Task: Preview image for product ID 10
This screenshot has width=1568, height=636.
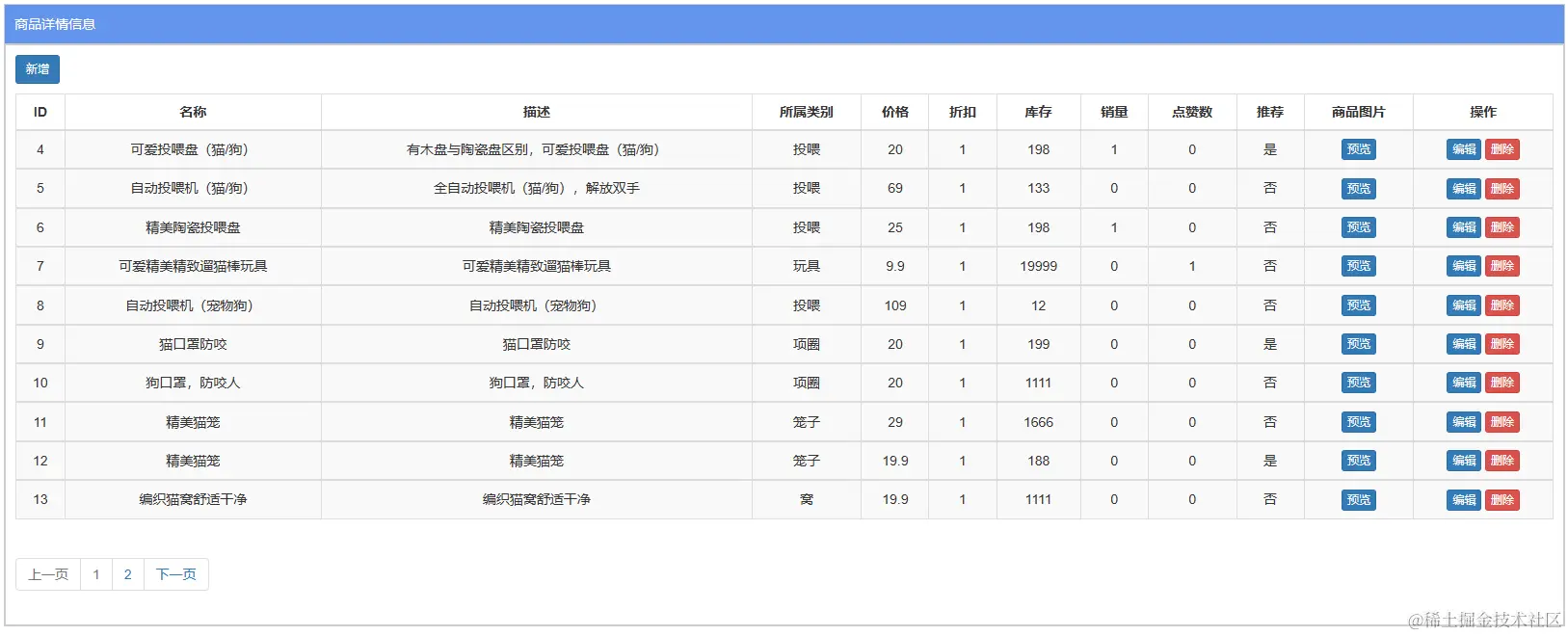Action: point(1358,383)
